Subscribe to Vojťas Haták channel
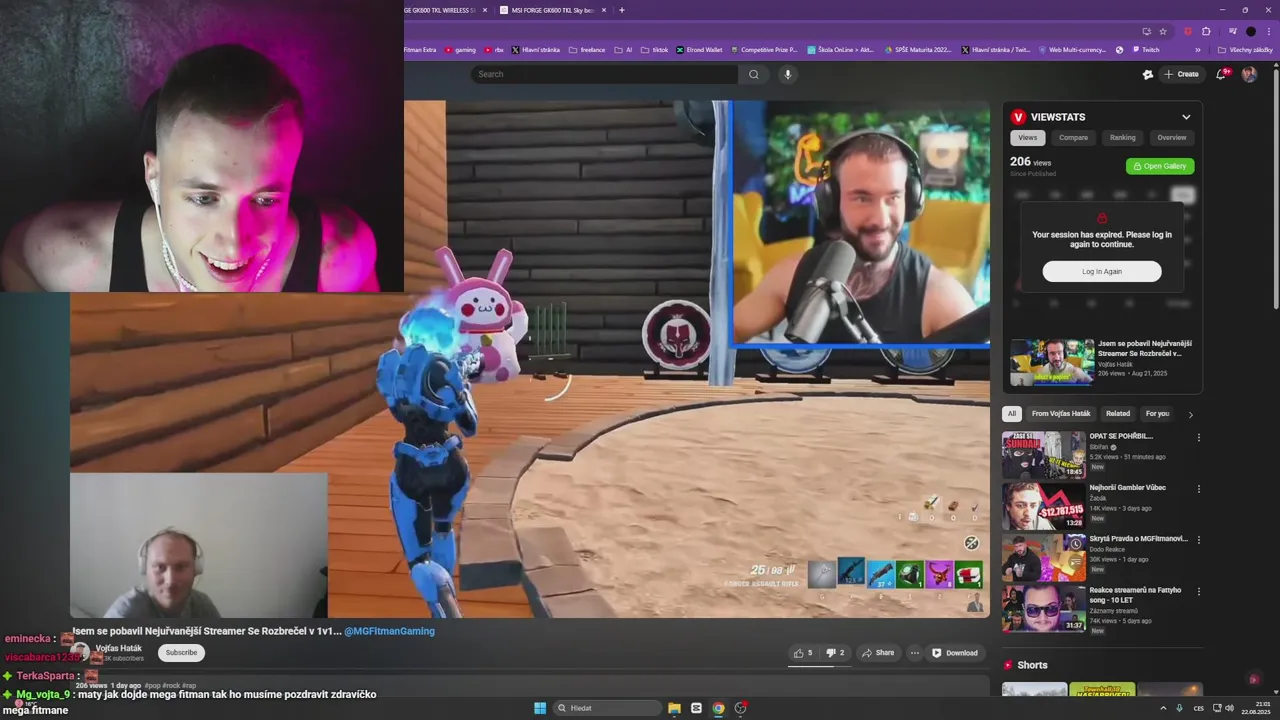 [181, 652]
